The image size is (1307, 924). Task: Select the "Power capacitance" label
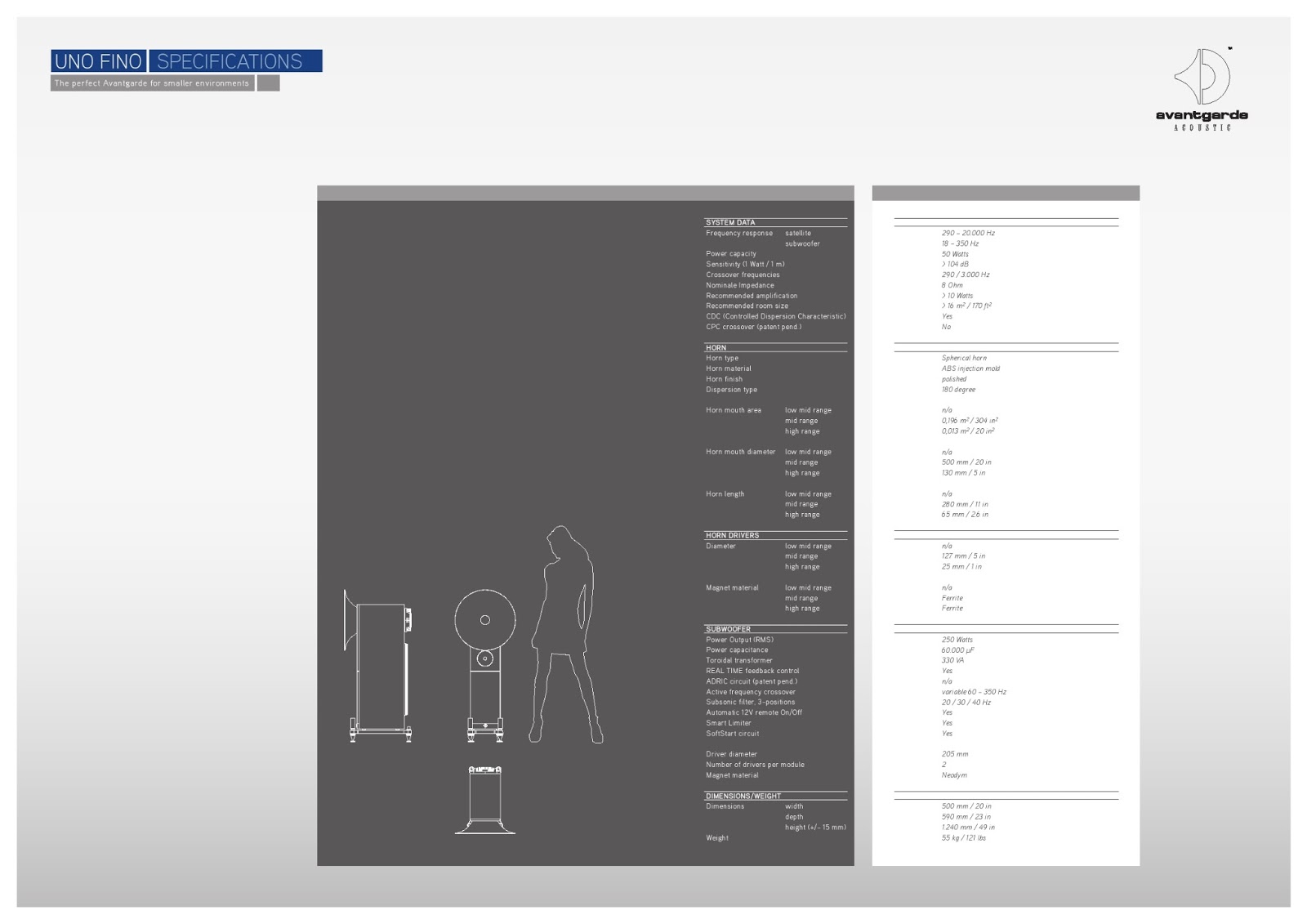tap(737, 650)
